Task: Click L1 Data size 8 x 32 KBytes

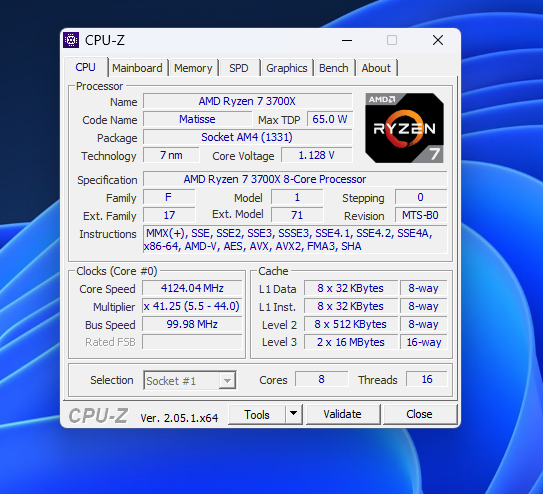Action: pyautogui.click(x=351, y=288)
